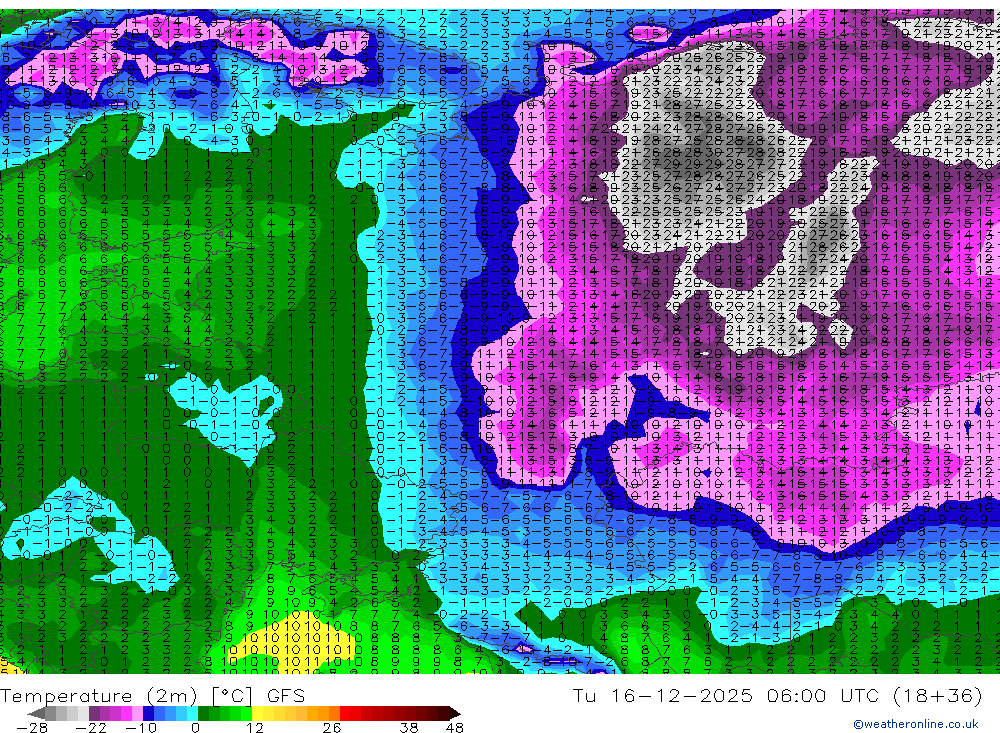Image resolution: width=1000 pixels, height=733 pixels.
Task: Click the dark maroon right arrow tip of color scale
Action: 454,713
